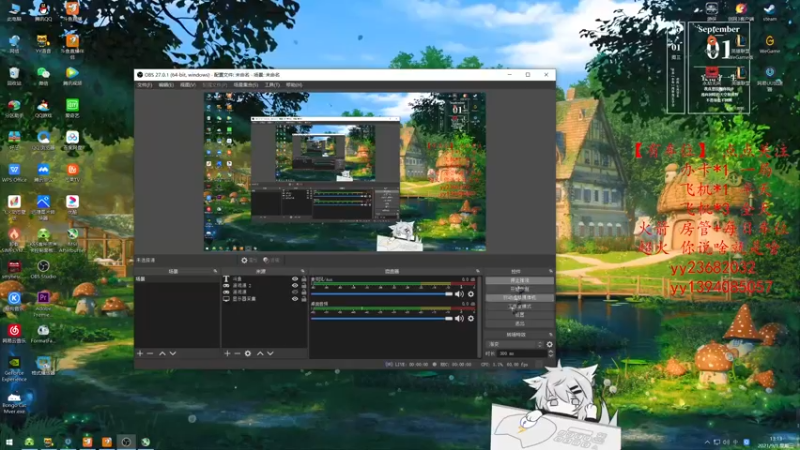Screen dimensions: 800x450
Task: Open scene transition properties gear
Action: [x=549, y=344]
